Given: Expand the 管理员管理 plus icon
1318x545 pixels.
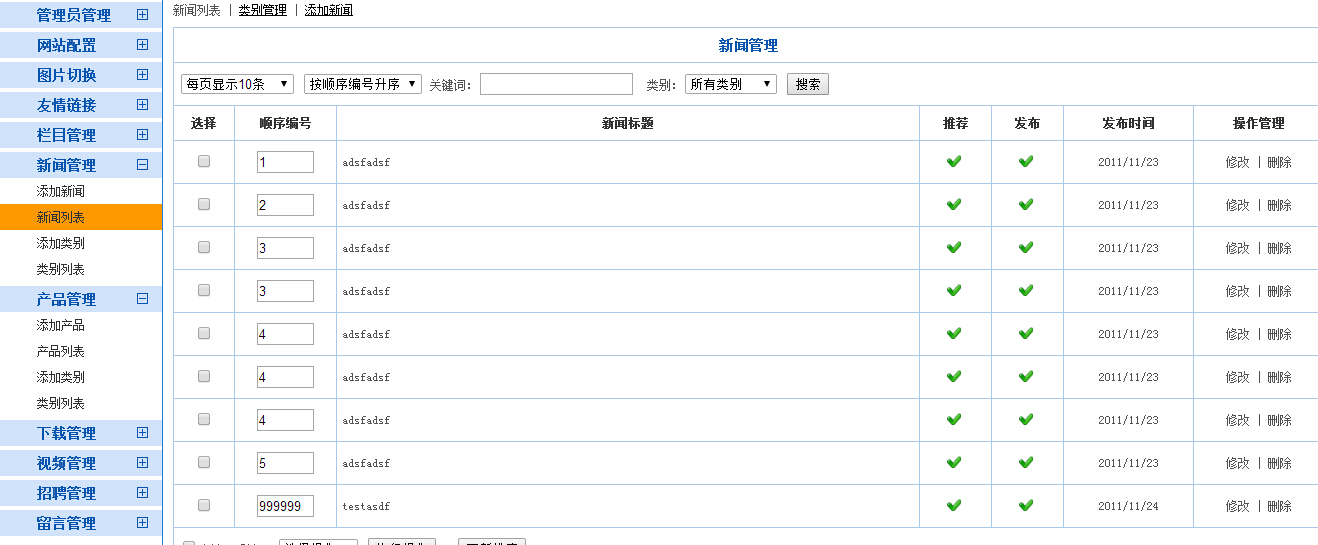Looking at the screenshot, I should pyautogui.click(x=142, y=15).
